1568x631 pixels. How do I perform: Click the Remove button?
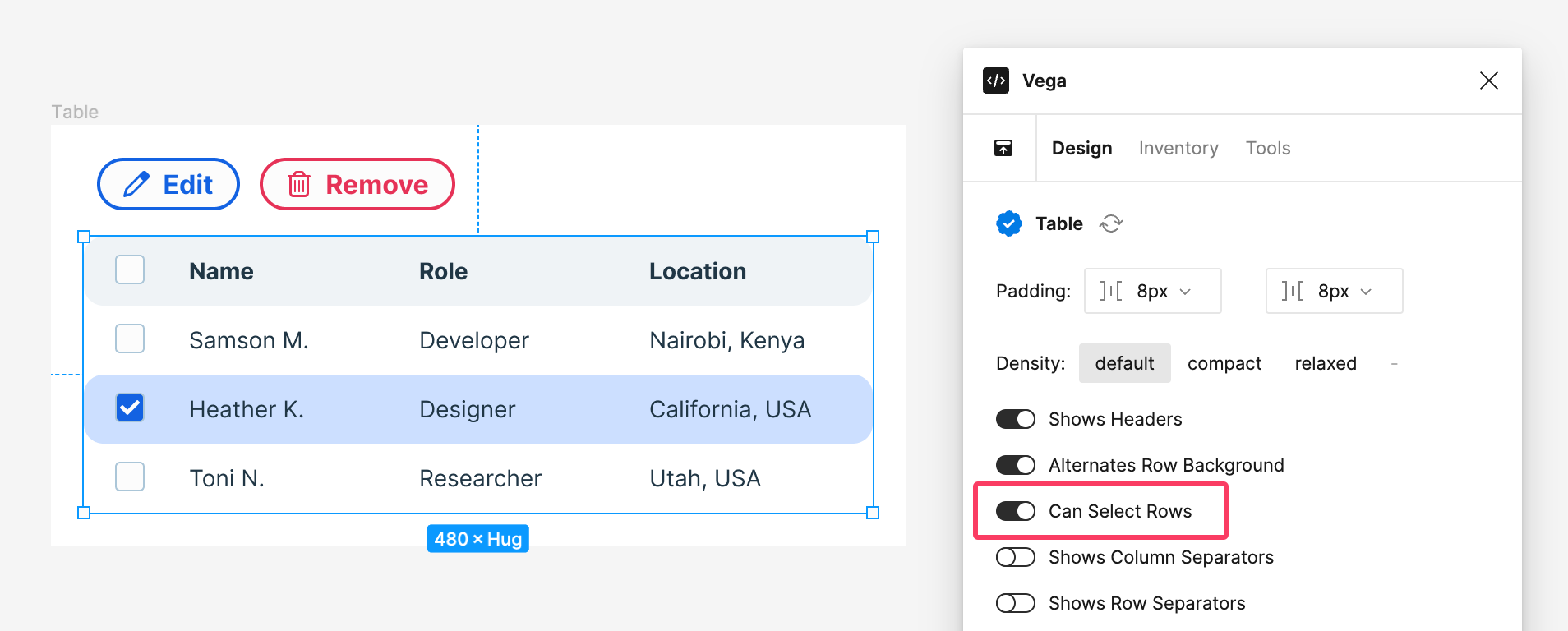tap(357, 184)
